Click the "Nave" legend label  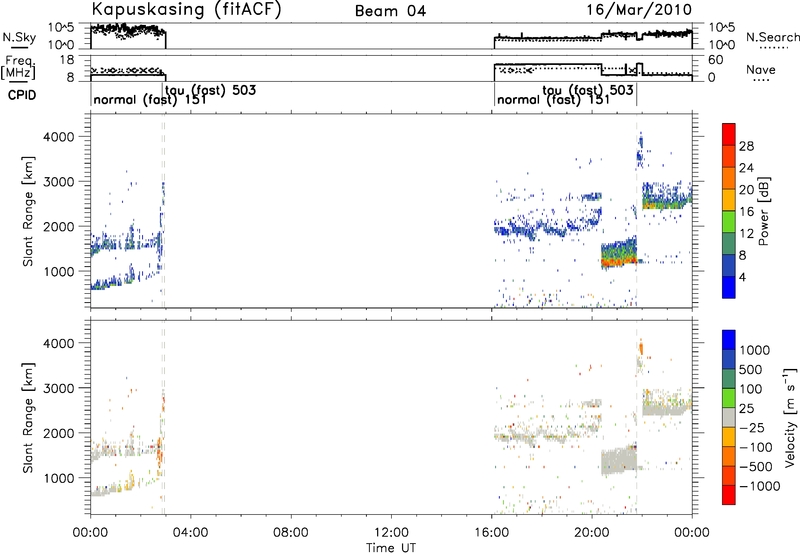[761, 69]
